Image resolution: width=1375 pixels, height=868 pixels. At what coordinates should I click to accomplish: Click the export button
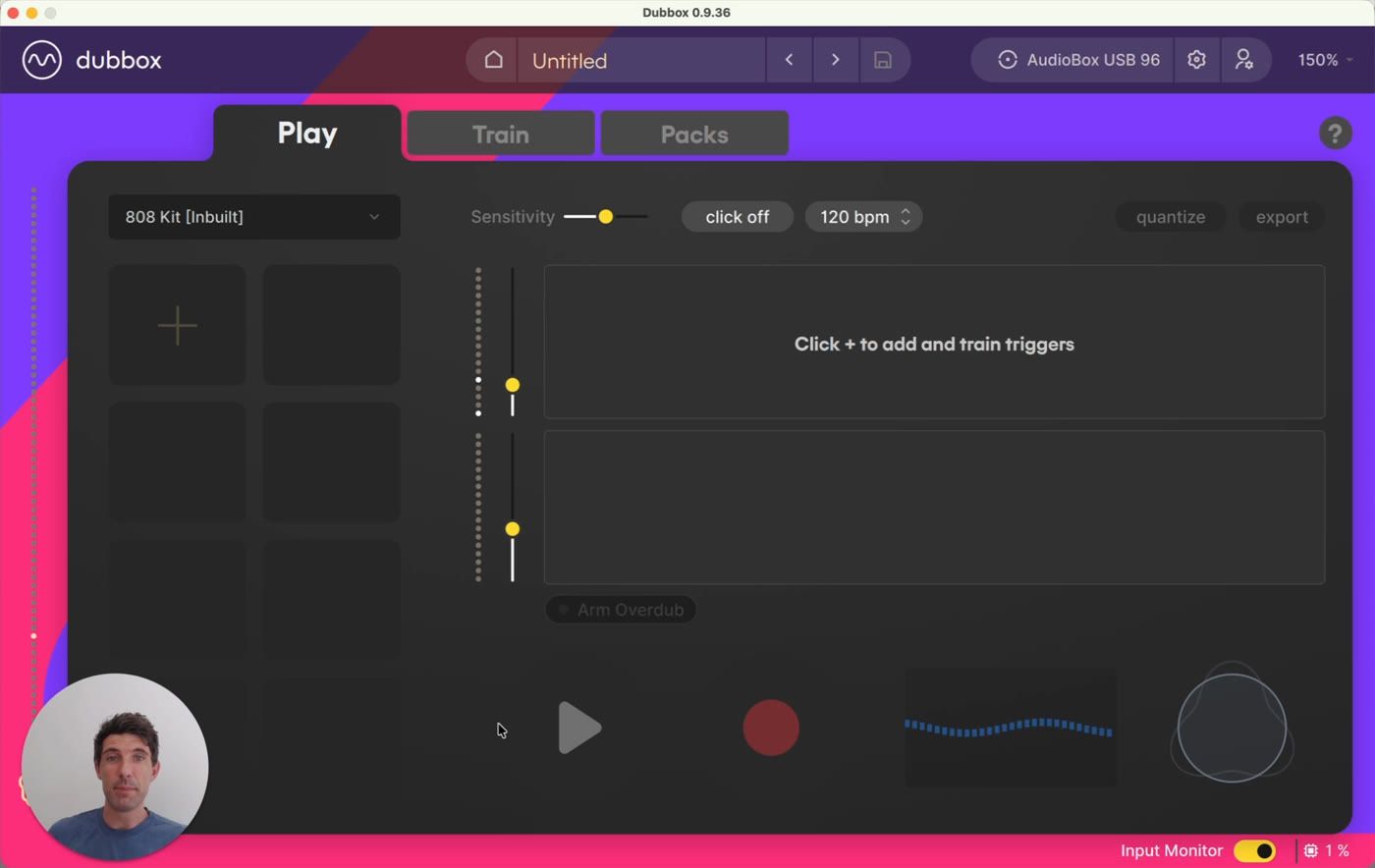pos(1282,217)
